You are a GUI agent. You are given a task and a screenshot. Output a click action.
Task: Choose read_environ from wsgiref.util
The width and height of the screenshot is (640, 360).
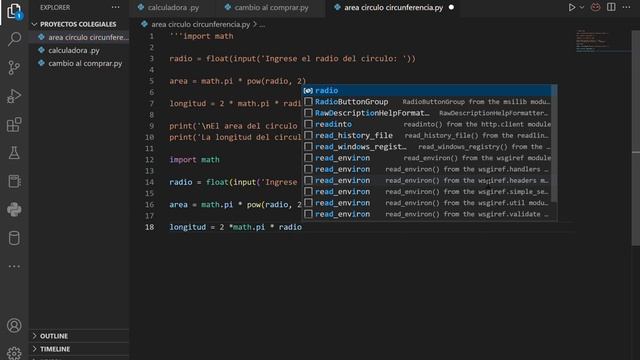coord(427,203)
